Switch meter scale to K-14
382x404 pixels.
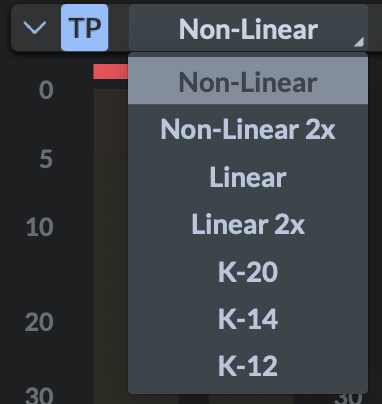(248, 319)
